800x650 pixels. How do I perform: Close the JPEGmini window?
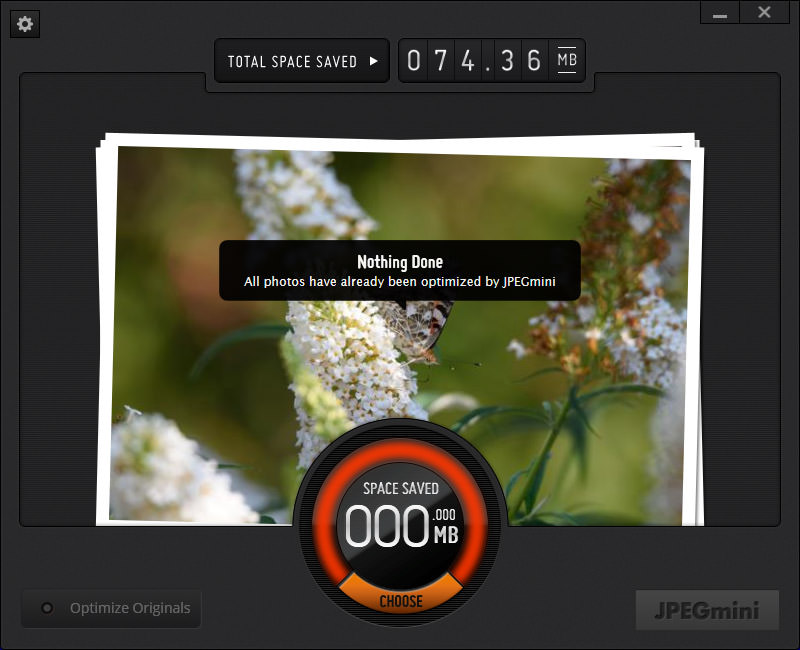point(764,13)
